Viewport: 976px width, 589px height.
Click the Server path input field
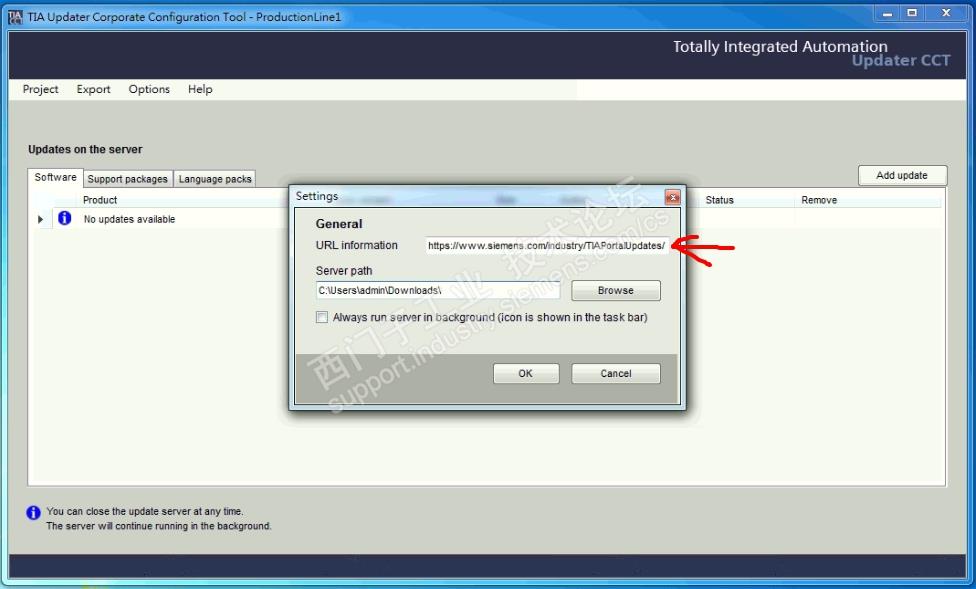coord(438,291)
